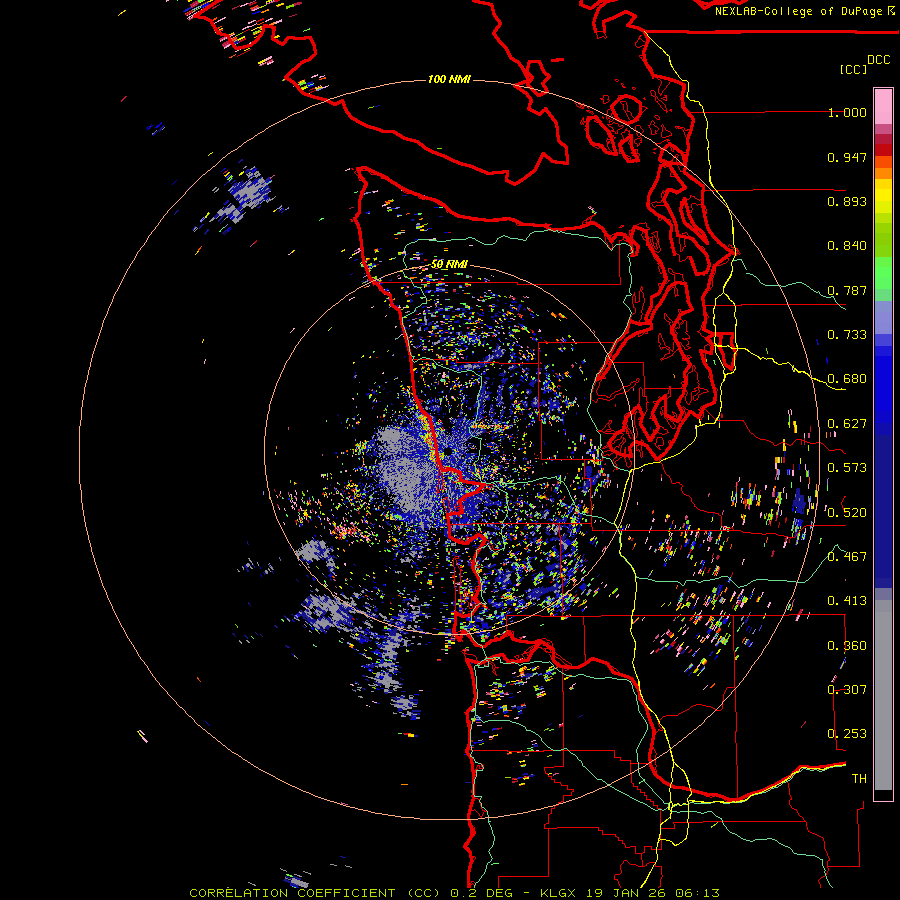900x900 pixels.
Task: Click the KLGX radar site center dot
Action: (447, 452)
